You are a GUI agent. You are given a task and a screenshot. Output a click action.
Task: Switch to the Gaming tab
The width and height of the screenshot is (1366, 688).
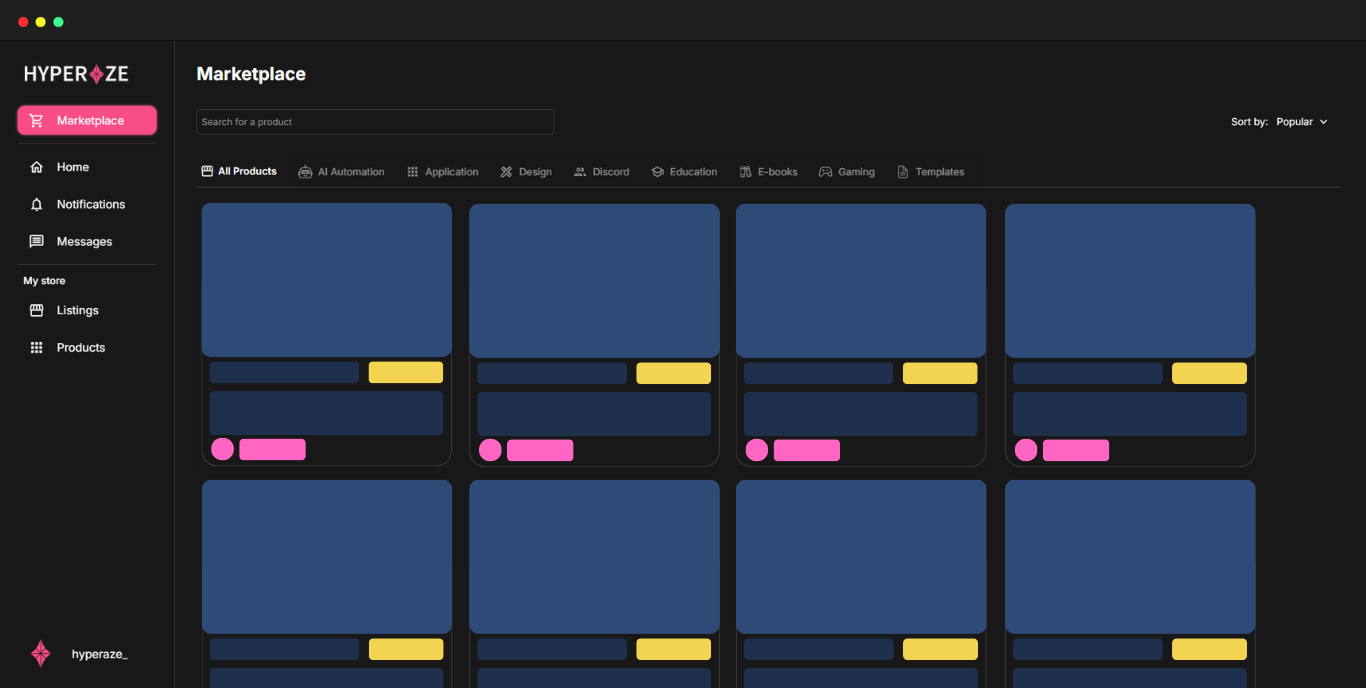click(x=847, y=172)
